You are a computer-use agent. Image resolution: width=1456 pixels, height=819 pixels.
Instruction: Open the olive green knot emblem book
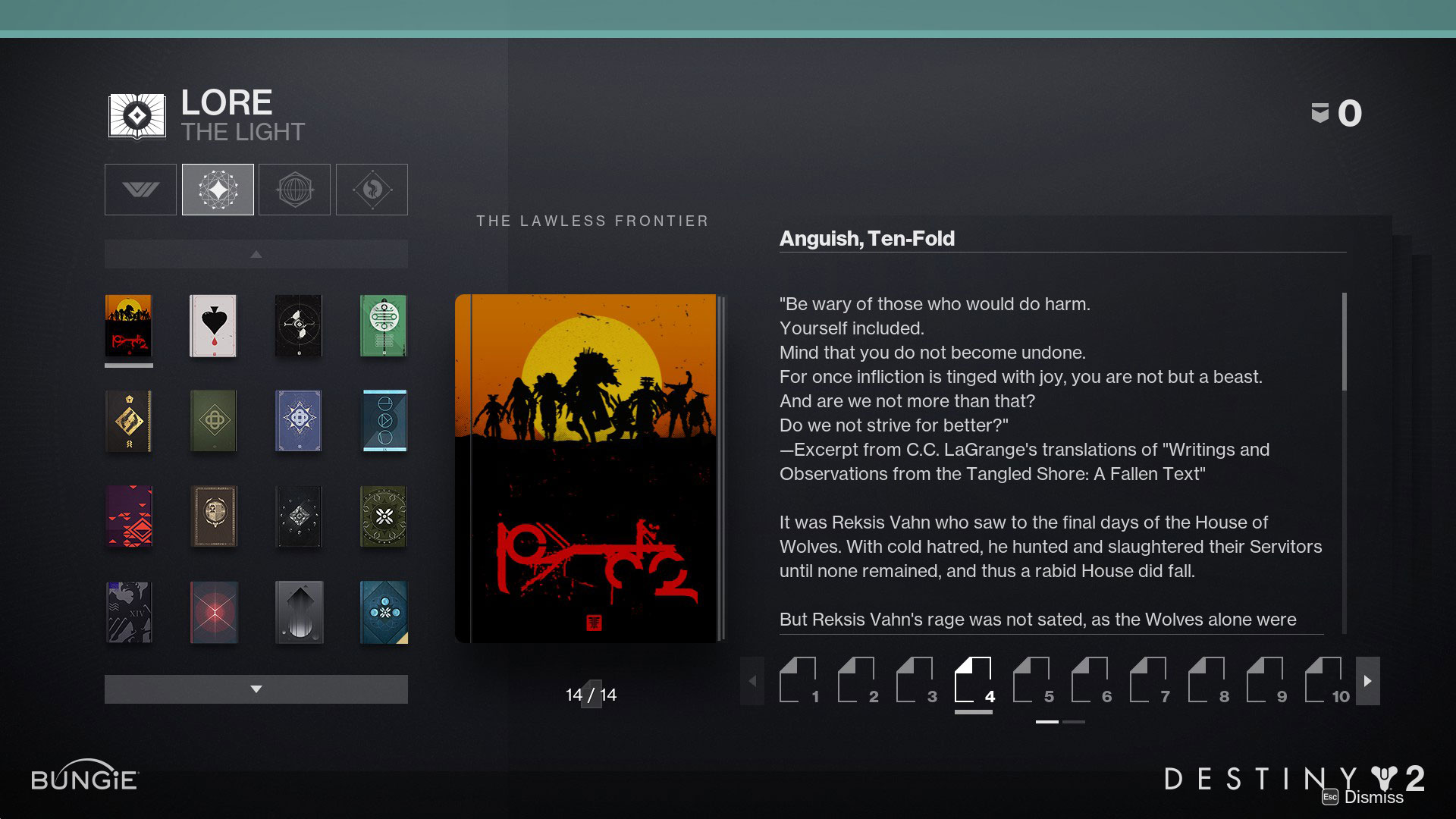[x=214, y=421]
